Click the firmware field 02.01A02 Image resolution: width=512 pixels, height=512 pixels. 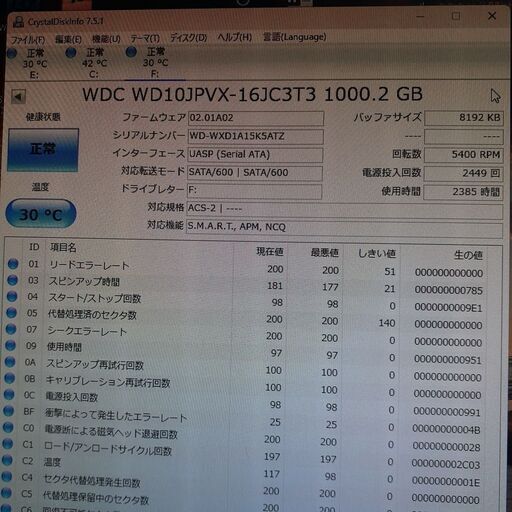(x=256, y=119)
